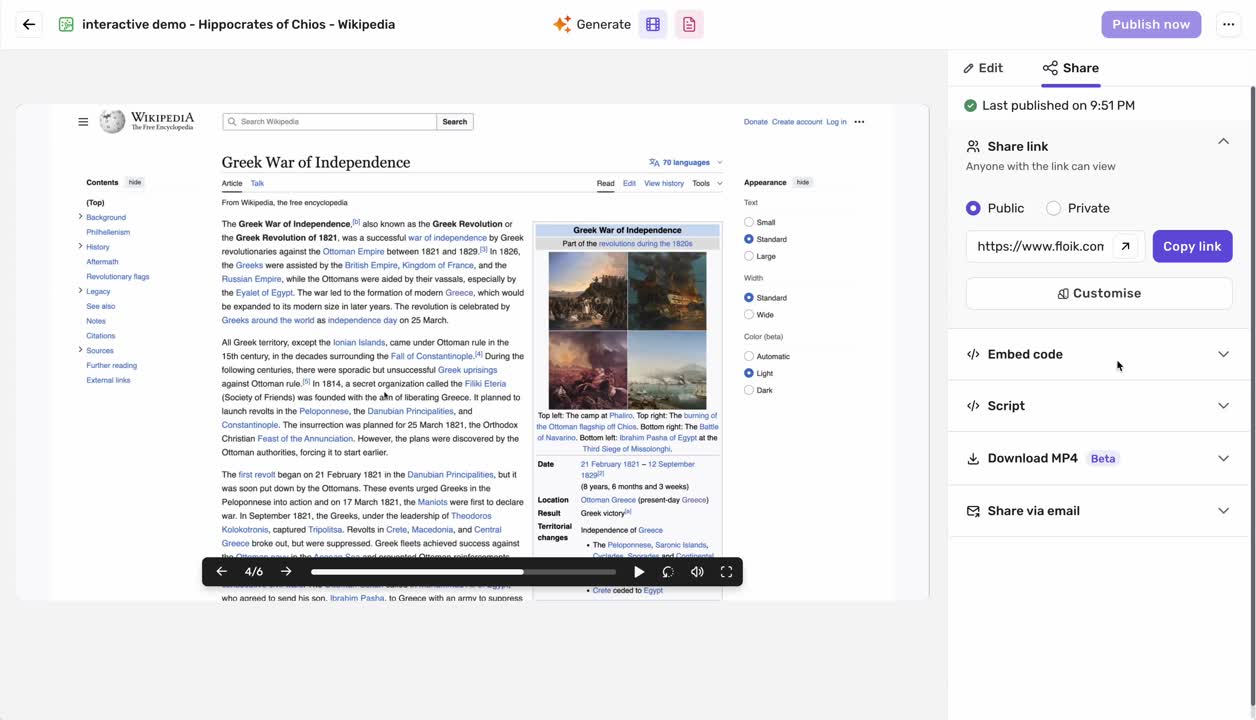This screenshot has width=1256, height=720.
Task: Select Wide width option
Action: tap(749, 314)
